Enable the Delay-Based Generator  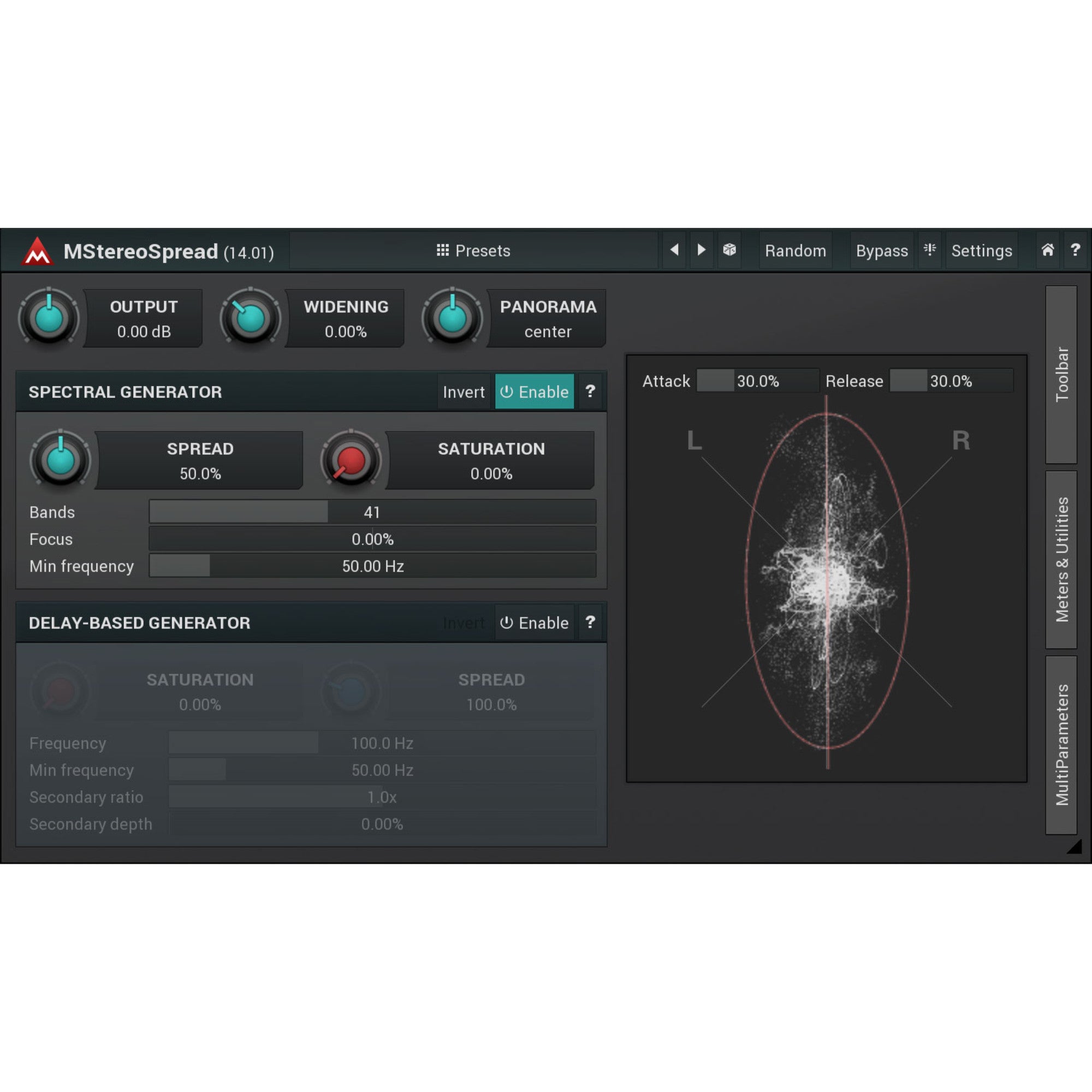click(534, 622)
